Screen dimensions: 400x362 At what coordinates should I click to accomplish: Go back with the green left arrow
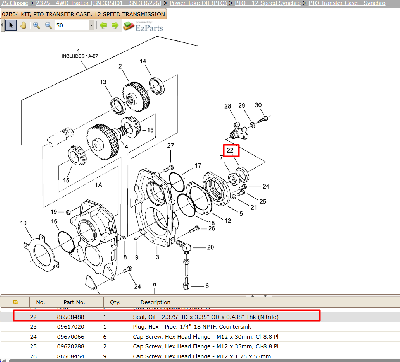(104, 25)
